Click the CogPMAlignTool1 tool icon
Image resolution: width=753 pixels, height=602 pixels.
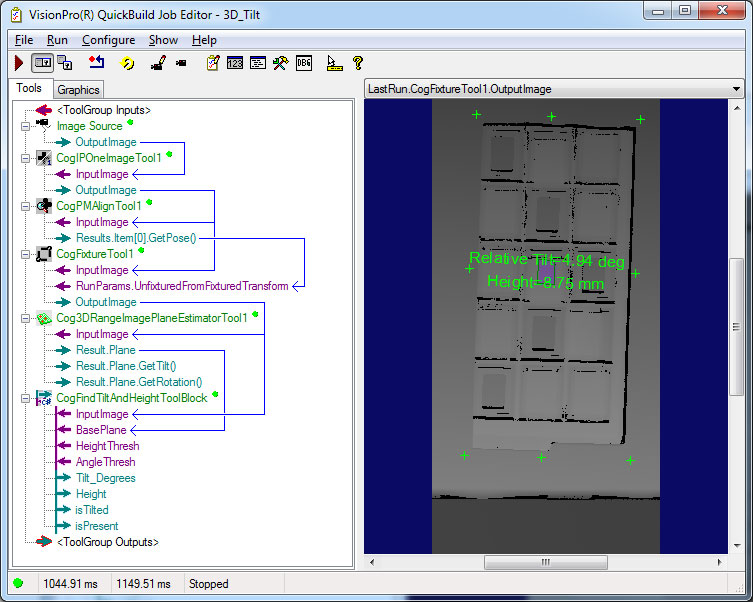click(44, 206)
